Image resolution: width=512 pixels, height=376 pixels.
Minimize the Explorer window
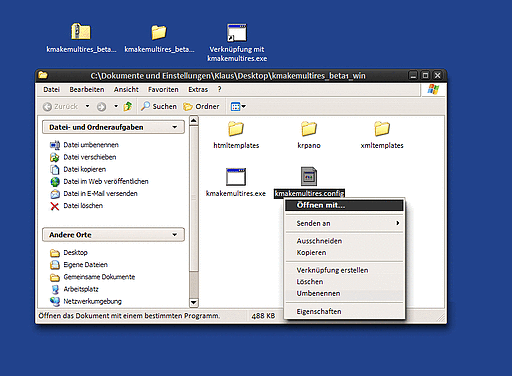click(413, 76)
